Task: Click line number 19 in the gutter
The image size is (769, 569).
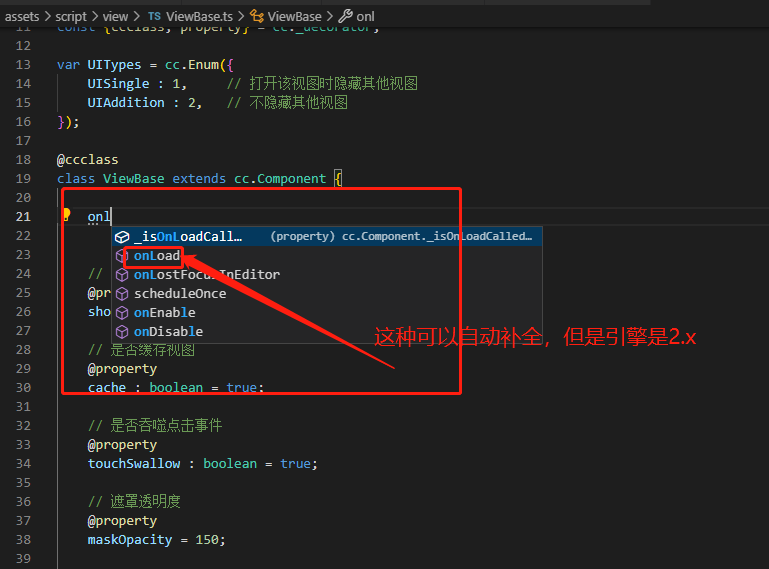Action: pyautogui.click(x=23, y=179)
